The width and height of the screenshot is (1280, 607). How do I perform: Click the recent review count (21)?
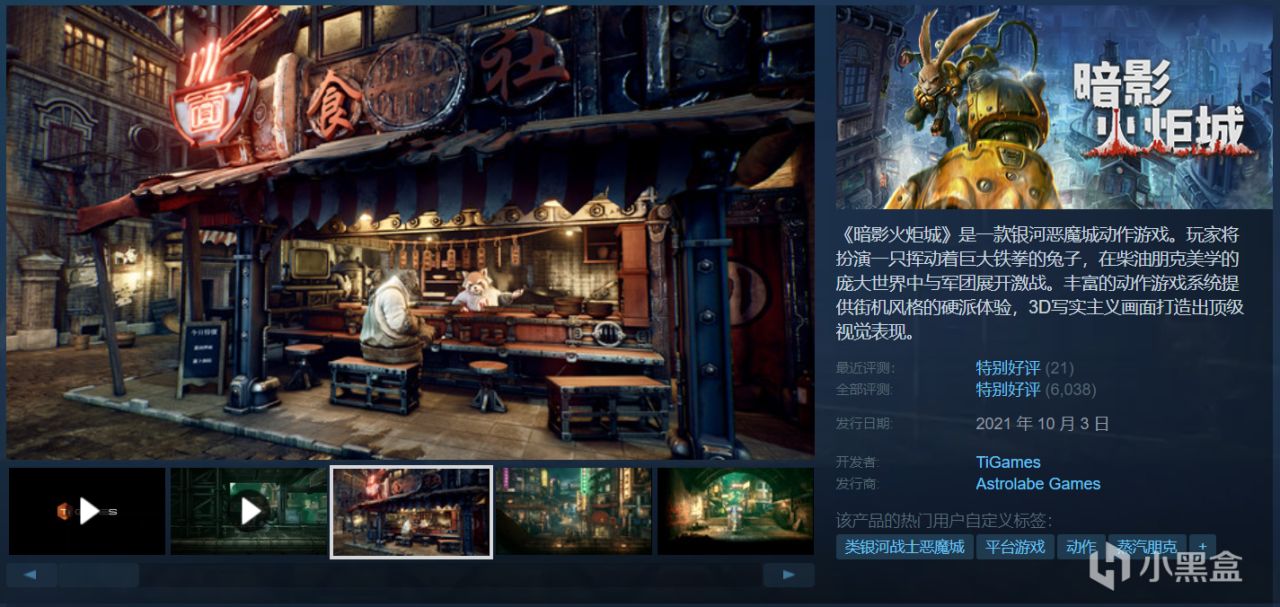tap(1060, 368)
